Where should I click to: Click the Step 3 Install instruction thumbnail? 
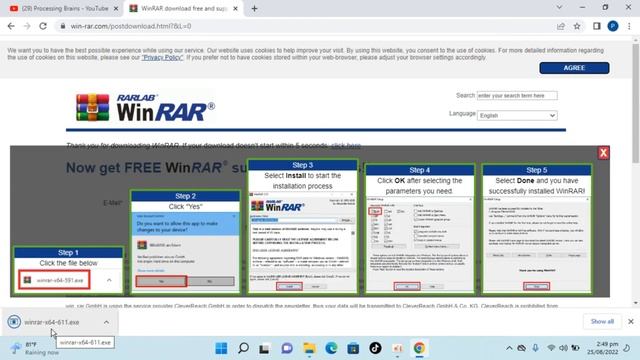click(x=302, y=226)
